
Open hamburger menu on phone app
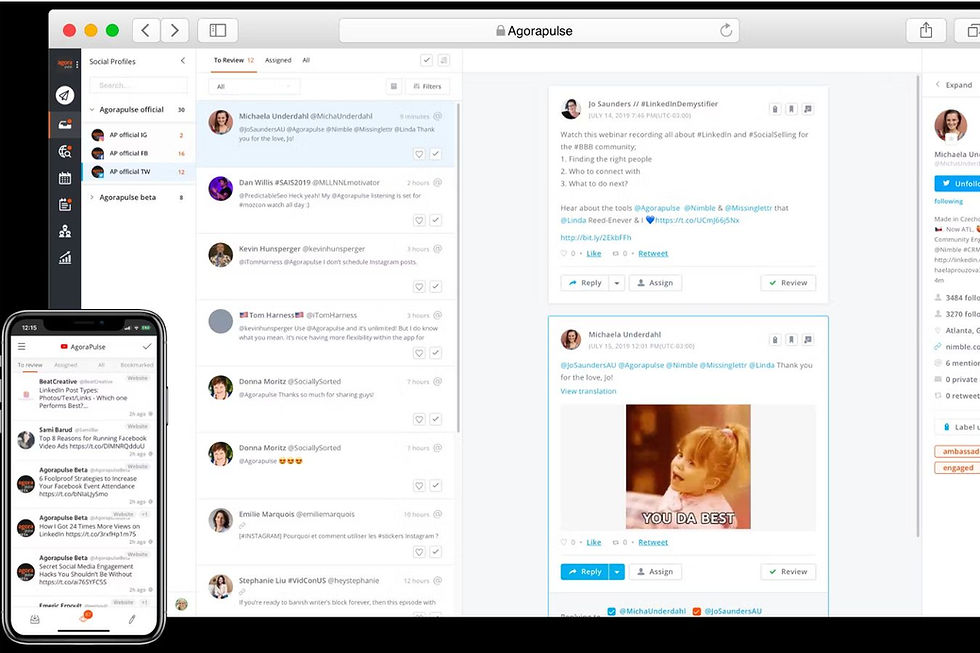[x=22, y=346]
